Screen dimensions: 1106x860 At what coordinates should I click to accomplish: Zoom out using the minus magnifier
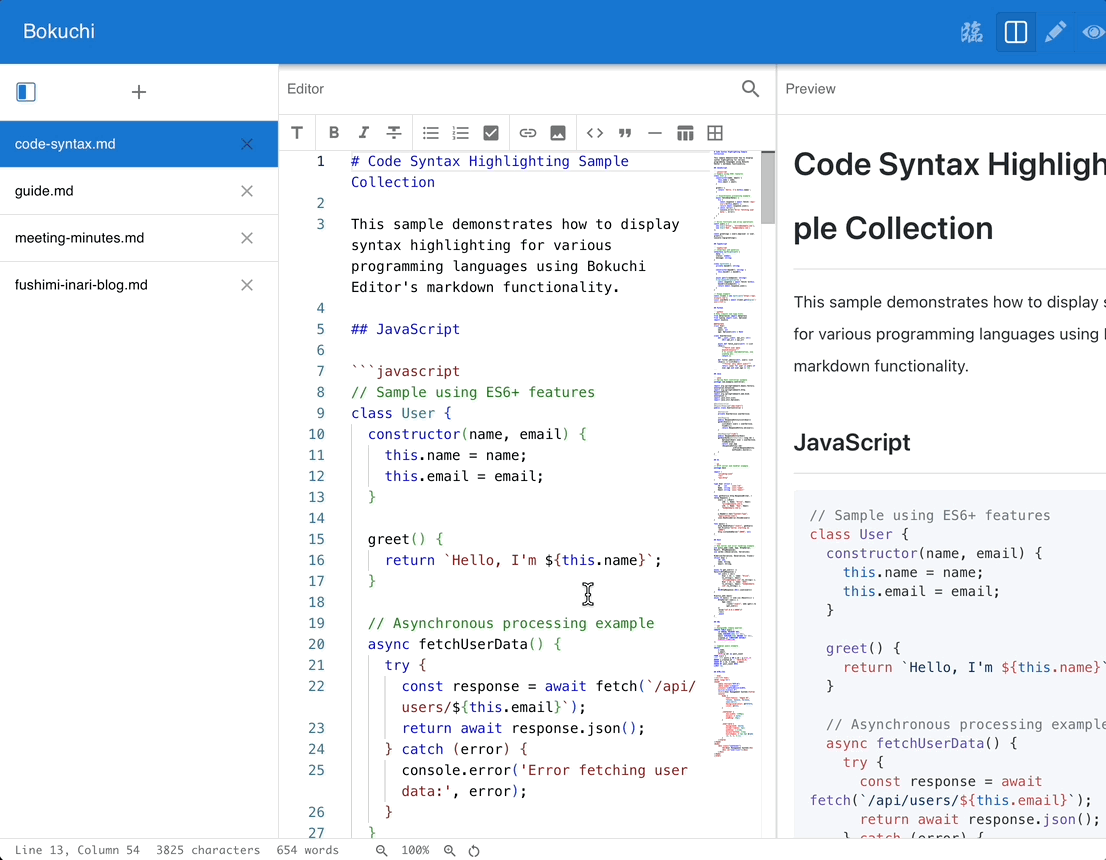click(x=382, y=851)
